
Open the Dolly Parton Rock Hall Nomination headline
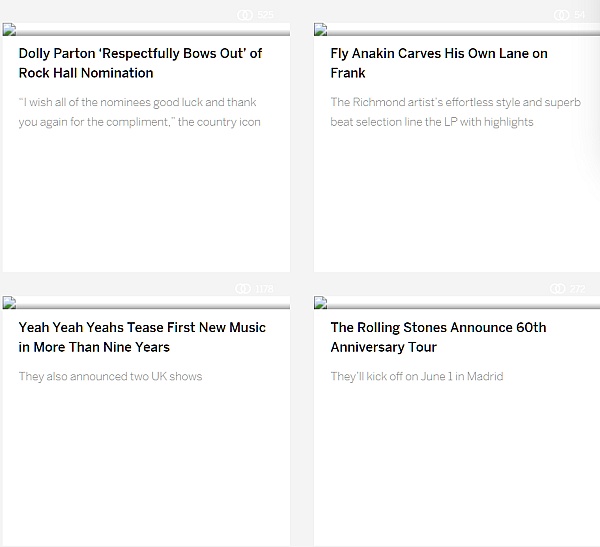click(140, 63)
